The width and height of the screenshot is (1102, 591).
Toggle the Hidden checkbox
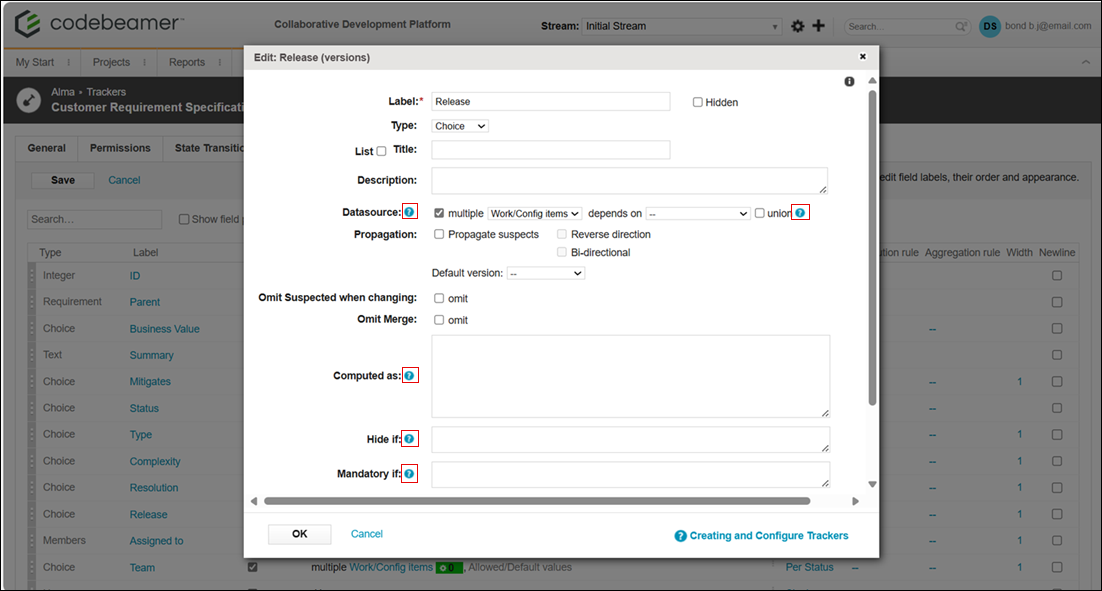tap(697, 102)
